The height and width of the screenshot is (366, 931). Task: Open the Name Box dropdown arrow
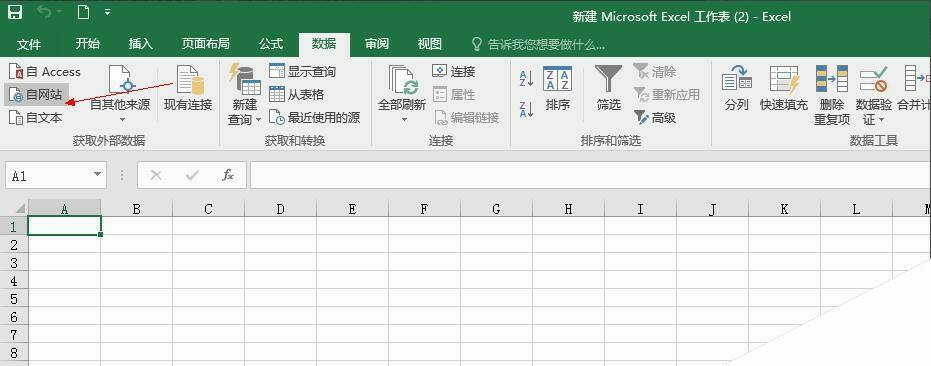click(x=97, y=175)
